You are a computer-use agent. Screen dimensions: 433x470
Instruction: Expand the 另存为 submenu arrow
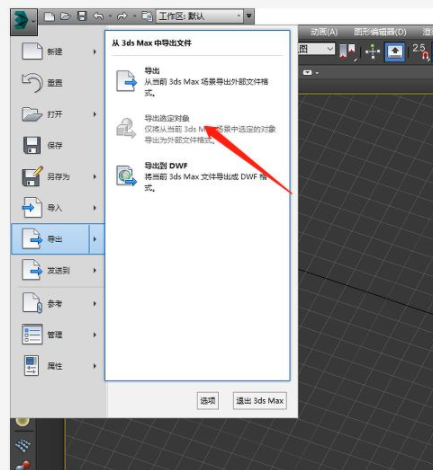95,177
